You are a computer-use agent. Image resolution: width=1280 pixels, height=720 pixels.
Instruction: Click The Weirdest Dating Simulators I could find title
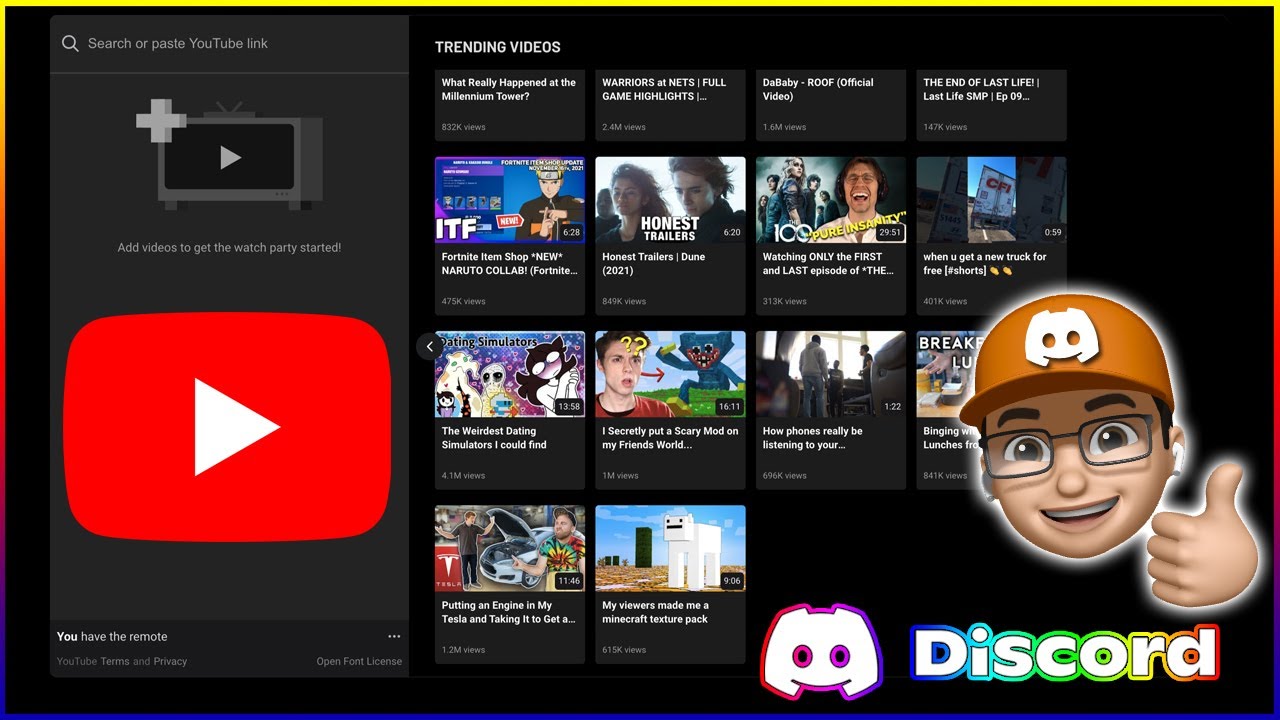(494, 438)
